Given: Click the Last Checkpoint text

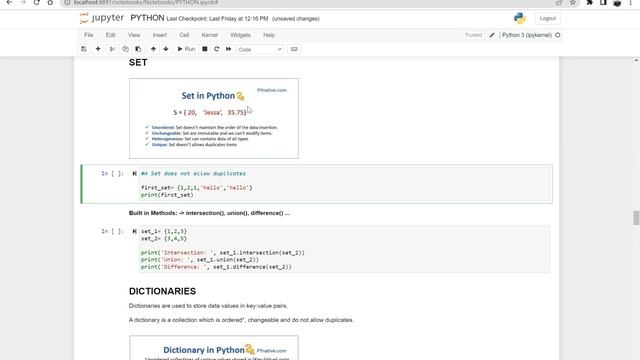Looking at the screenshot, I should [x=217, y=19].
